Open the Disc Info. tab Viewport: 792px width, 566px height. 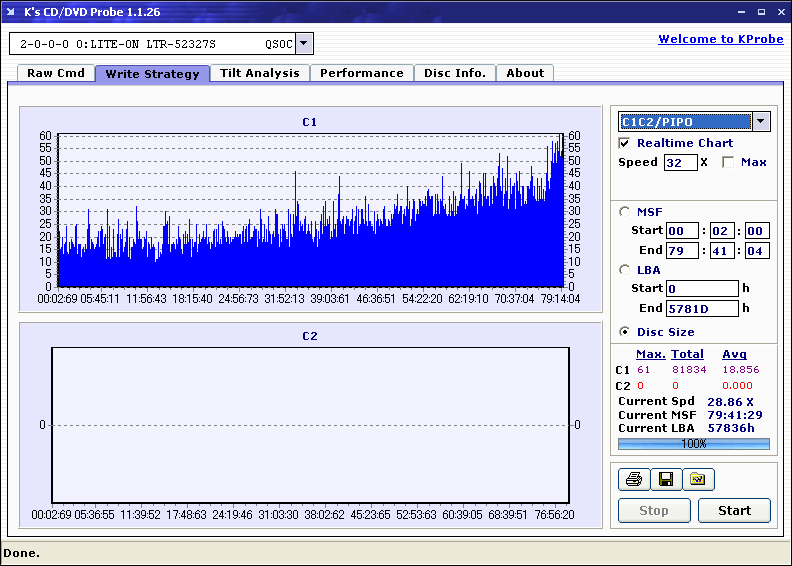coord(455,73)
